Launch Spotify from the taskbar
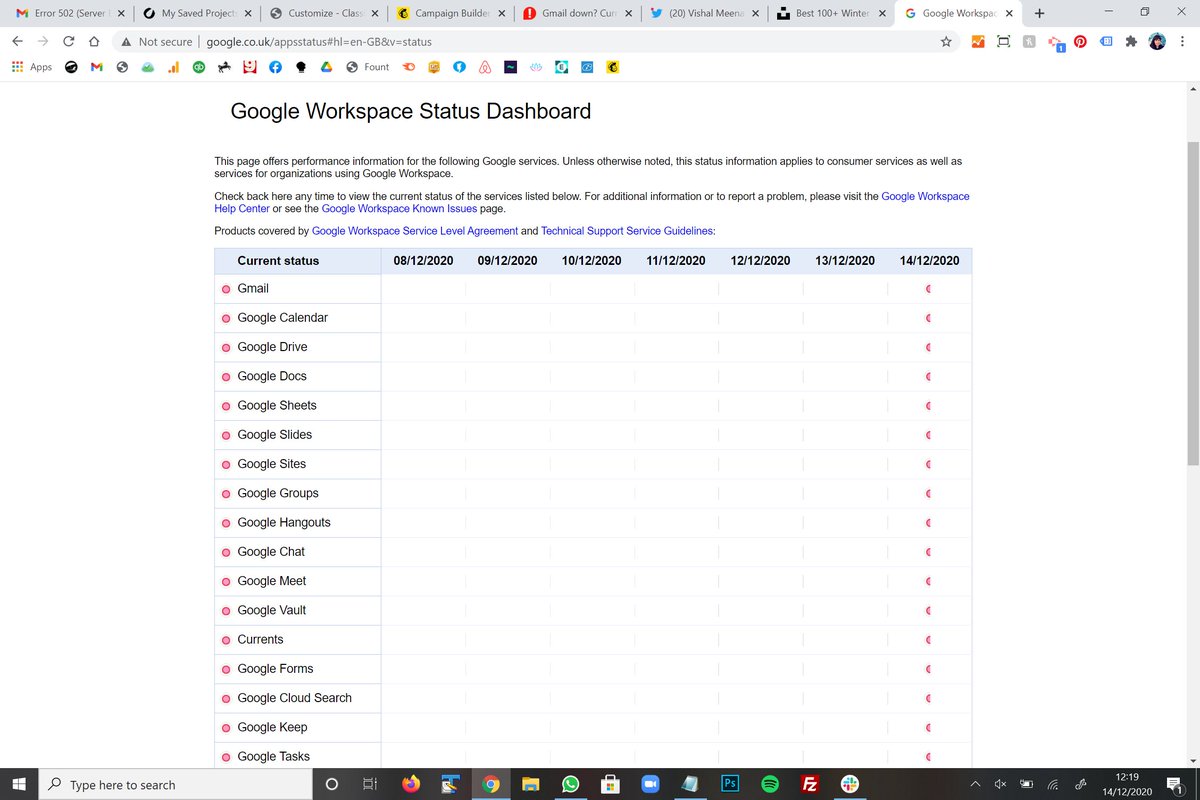Screen dimensions: 1200x800 click(x=770, y=785)
